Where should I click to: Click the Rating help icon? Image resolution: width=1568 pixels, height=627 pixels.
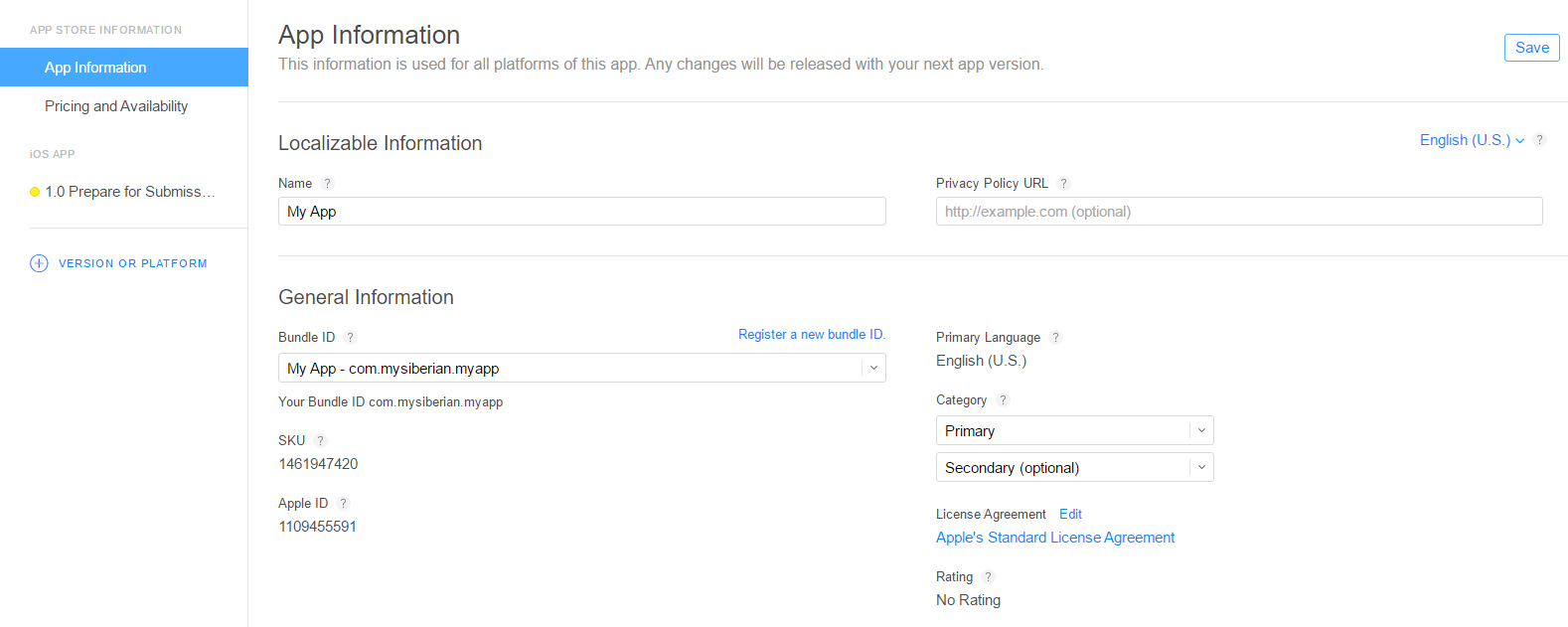988,577
